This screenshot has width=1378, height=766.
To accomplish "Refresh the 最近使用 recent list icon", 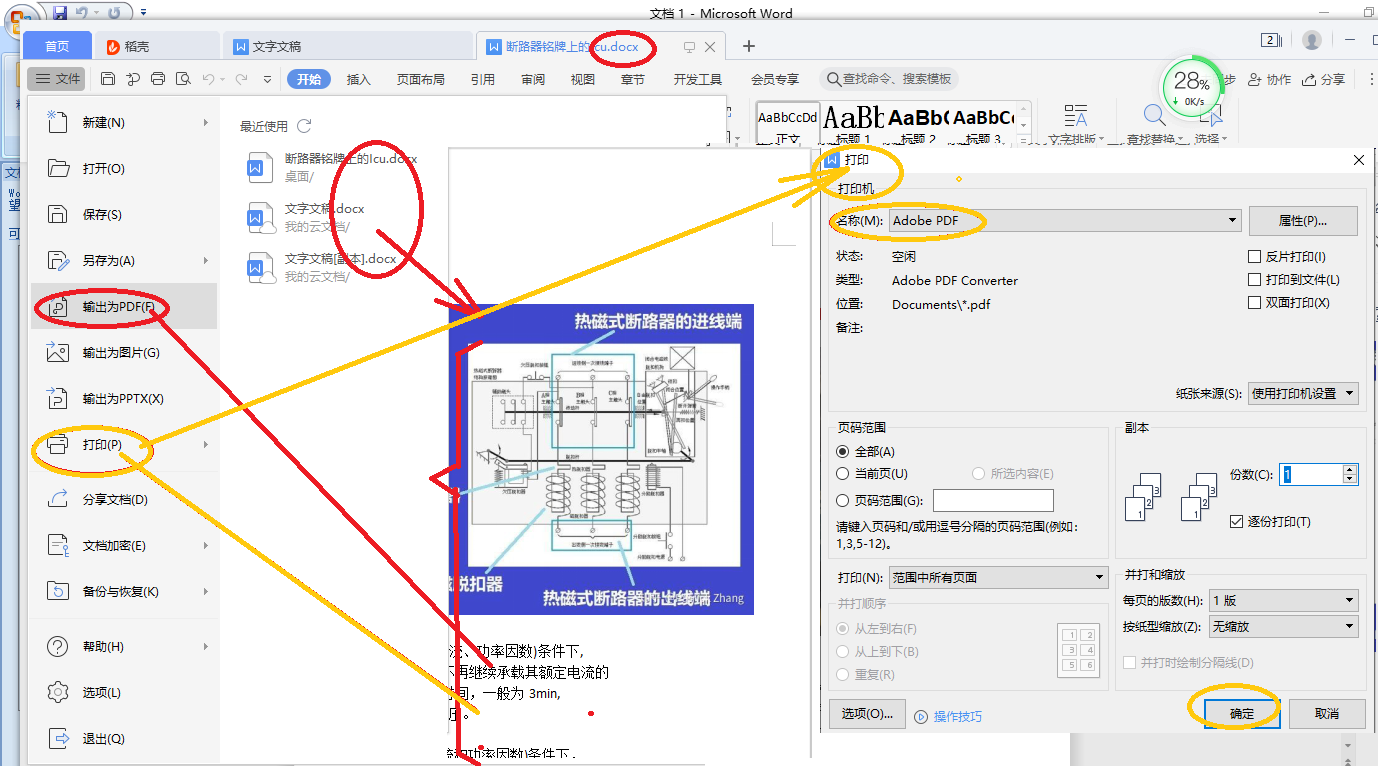I will click(304, 126).
